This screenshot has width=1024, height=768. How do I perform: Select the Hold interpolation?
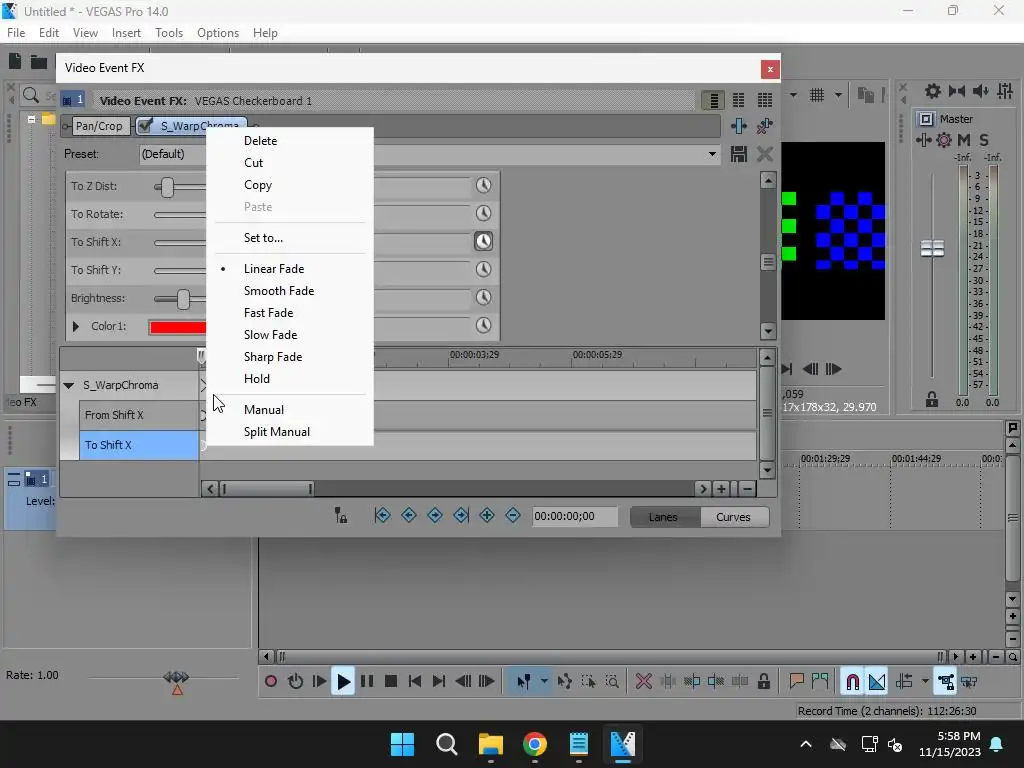[x=257, y=379]
